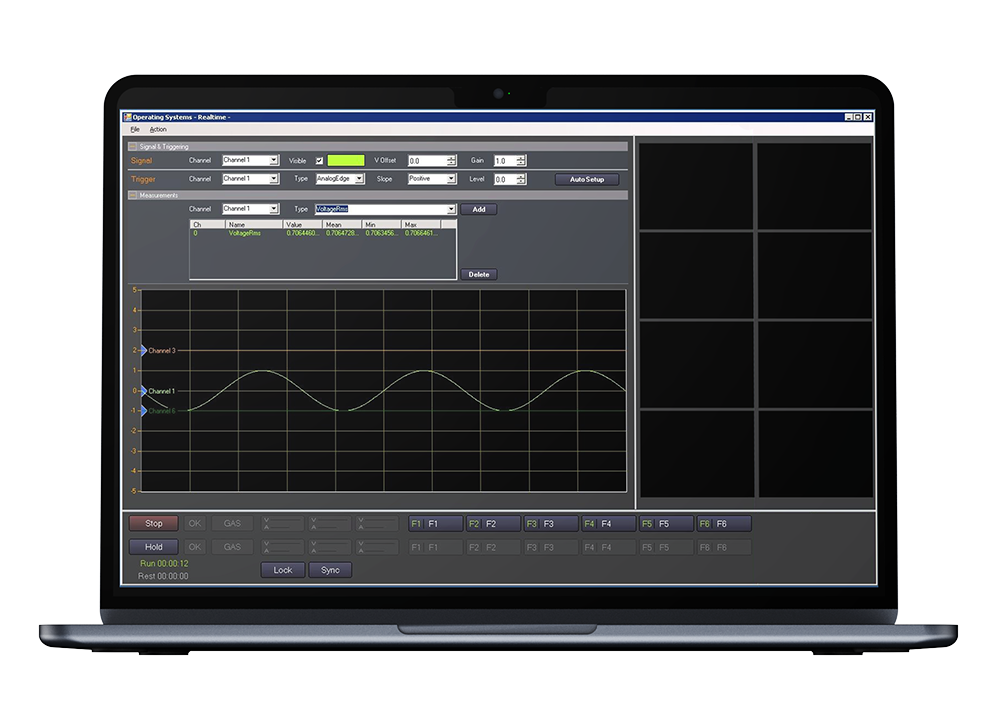
Task: Click the Min column header
Action: 381,224
